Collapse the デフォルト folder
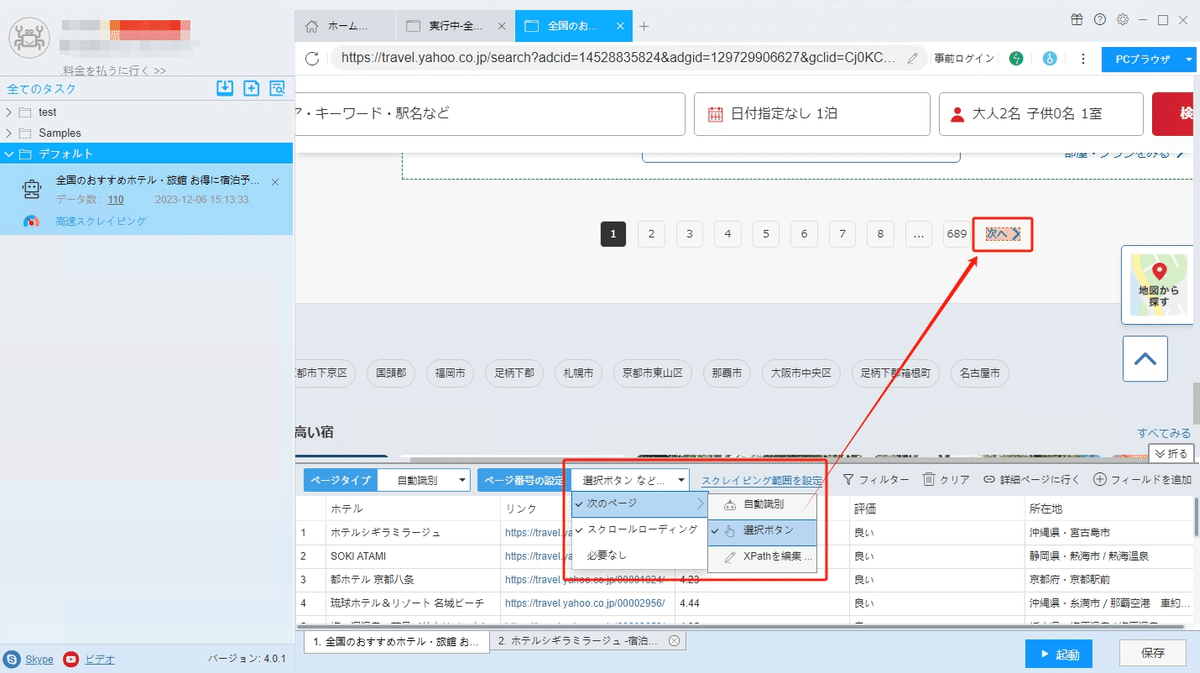 (x=9, y=154)
